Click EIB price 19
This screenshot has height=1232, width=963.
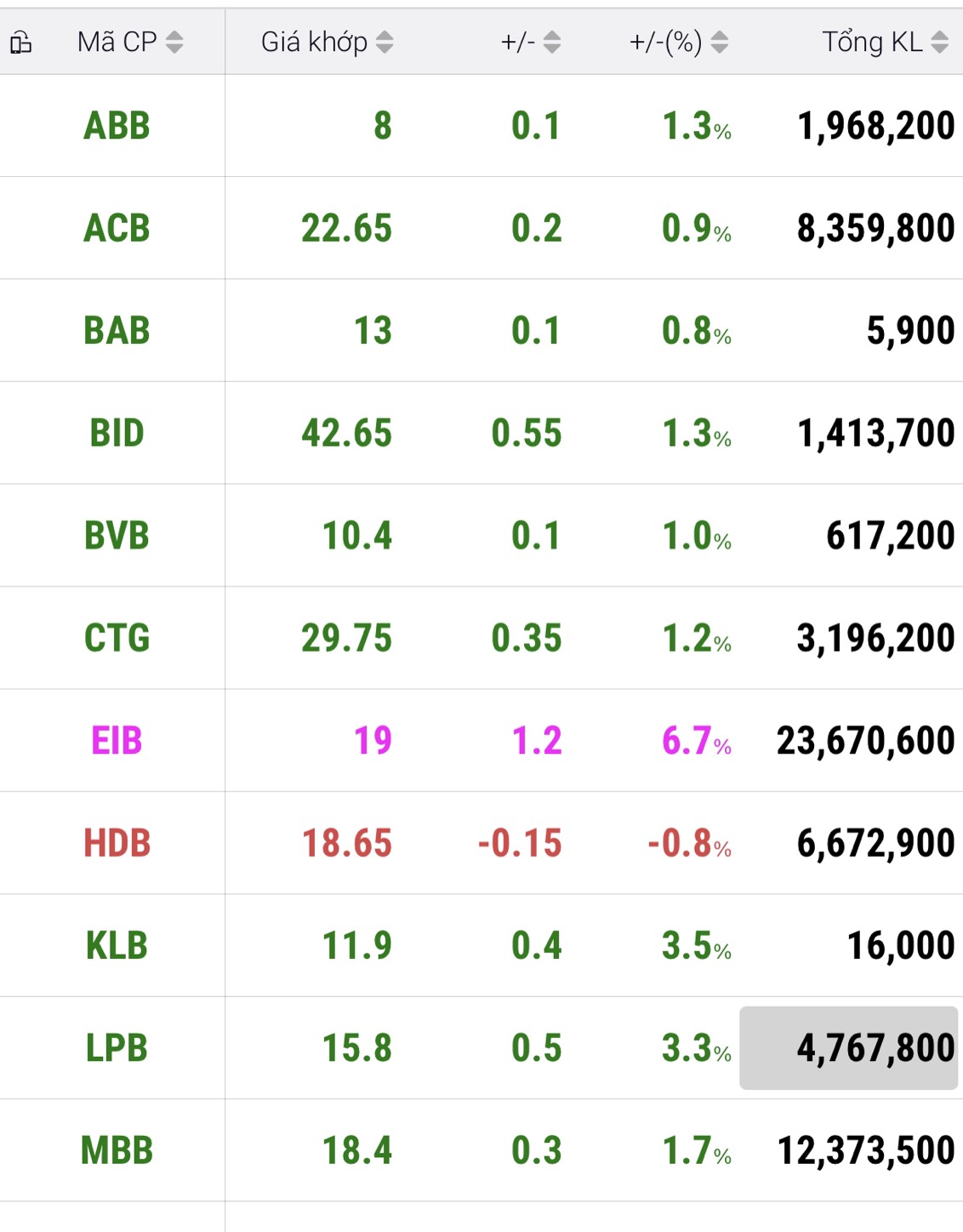coord(373,741)
